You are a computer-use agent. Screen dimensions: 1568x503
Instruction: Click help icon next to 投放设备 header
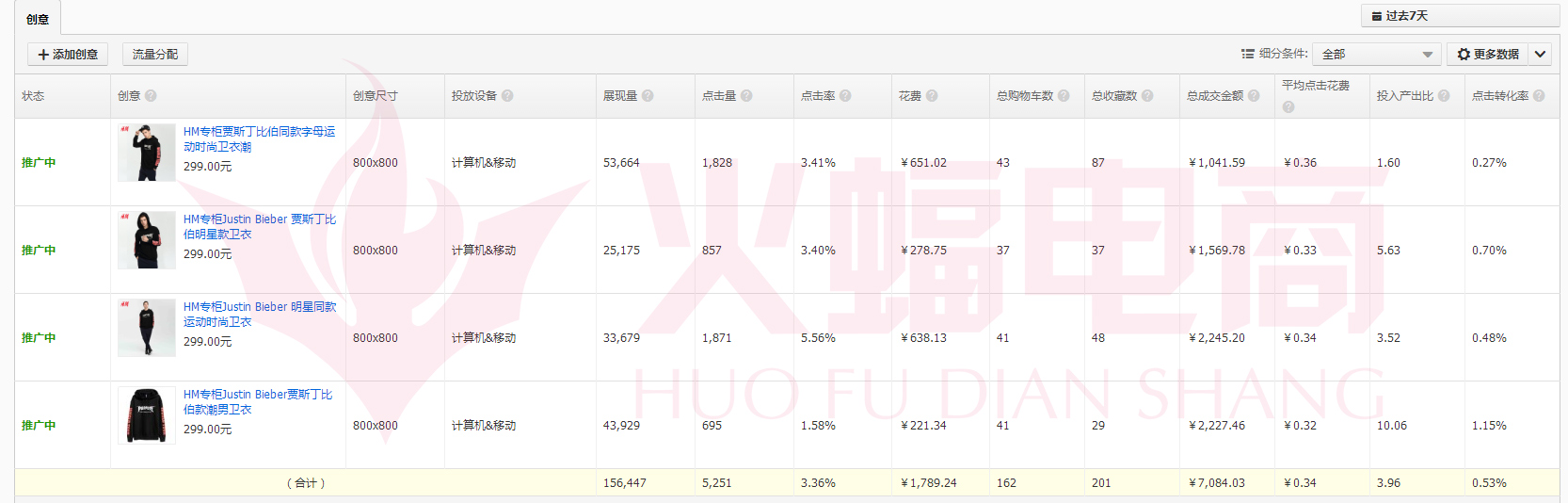click(x=507, y=96)
